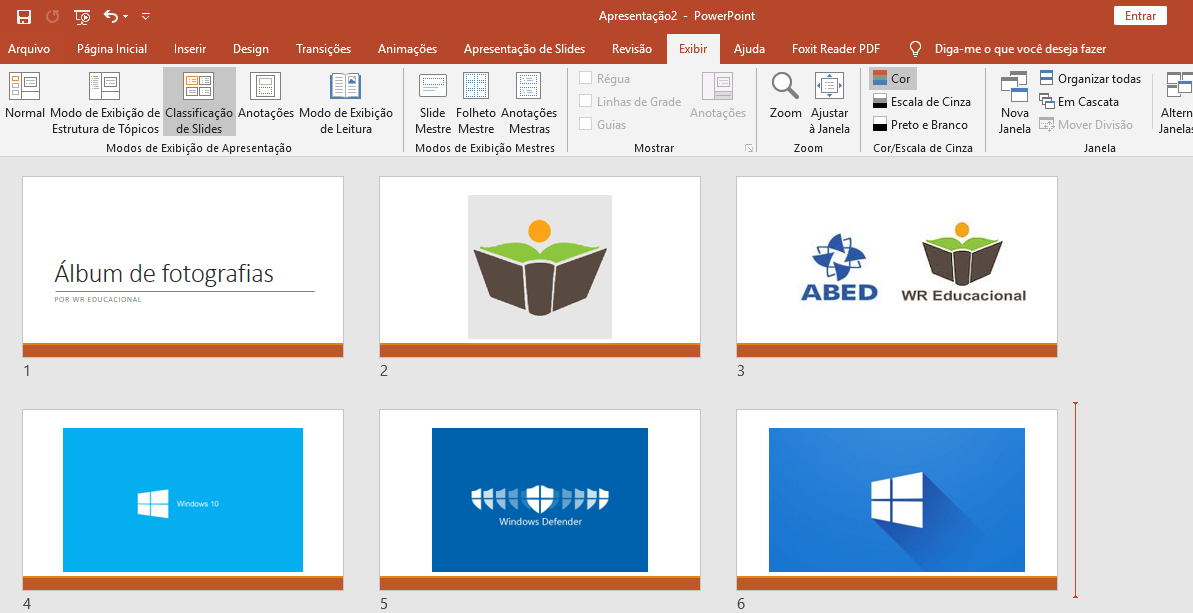Image resolution: width=1193 pixels, height=613 pixels.
Task: Open the Slide Mestre view
Action: click(x=432, y=100)
